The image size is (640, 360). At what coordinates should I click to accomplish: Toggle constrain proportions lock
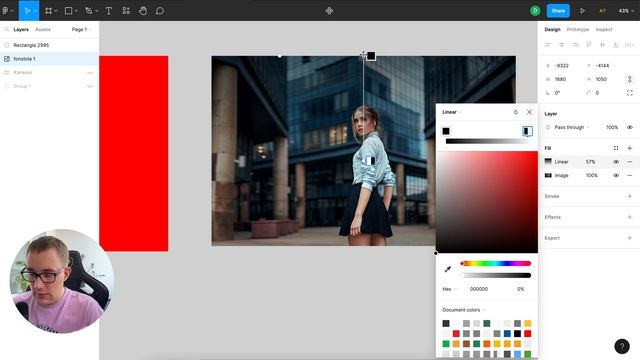click(x=630, y=79)
